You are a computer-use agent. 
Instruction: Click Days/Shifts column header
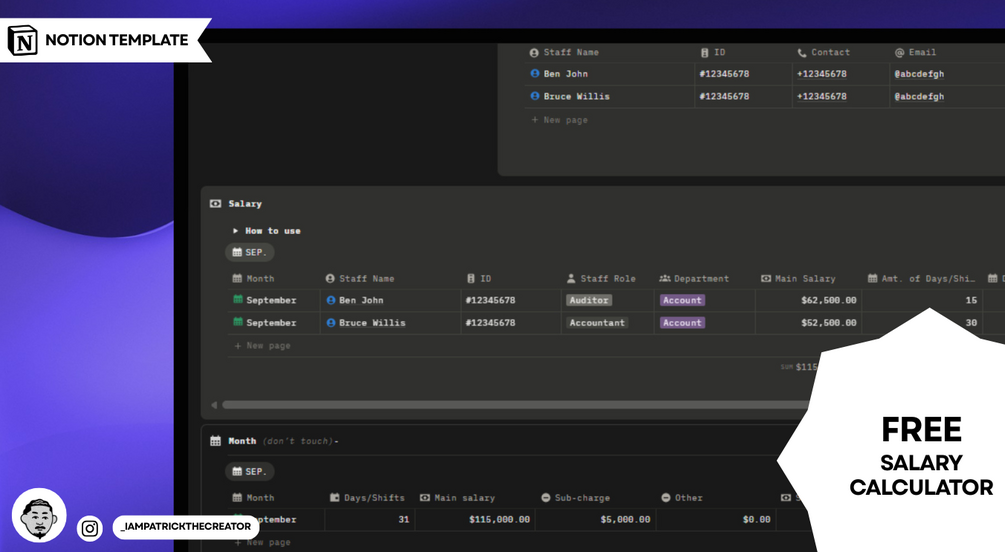click(x=367, y=498)
